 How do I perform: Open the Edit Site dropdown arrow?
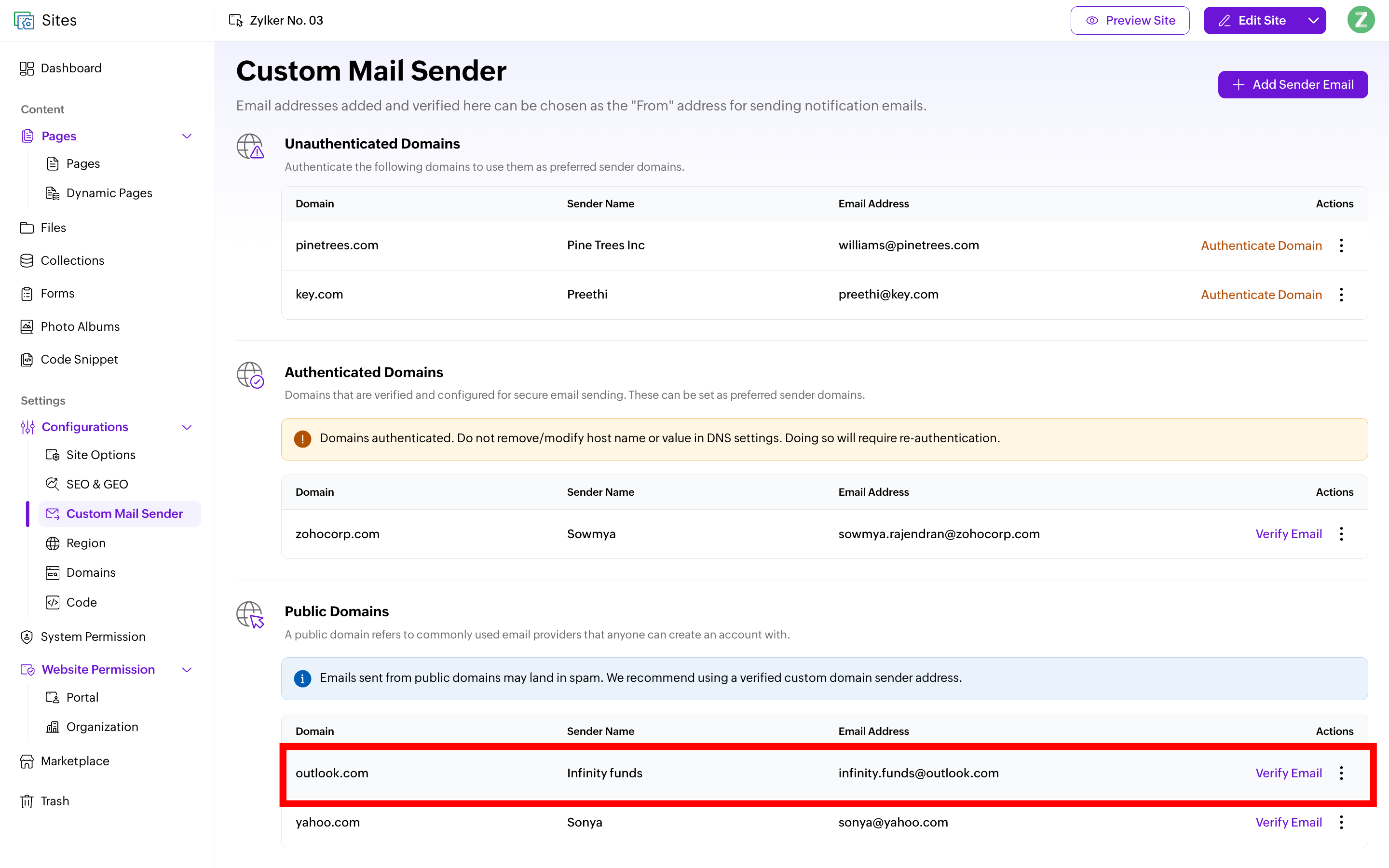(1313, 21)
